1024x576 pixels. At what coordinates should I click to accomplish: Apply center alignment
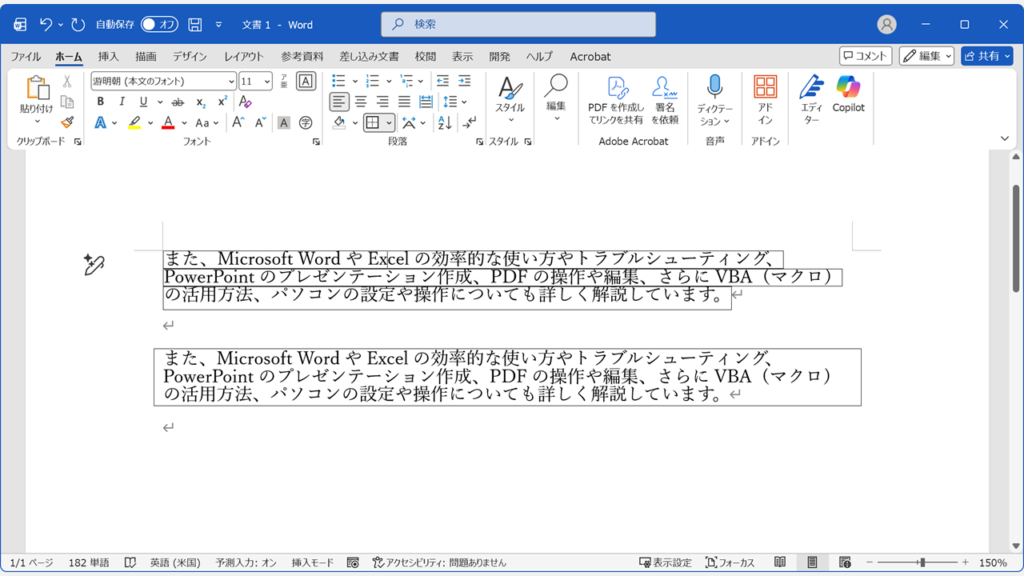(363, 100)
